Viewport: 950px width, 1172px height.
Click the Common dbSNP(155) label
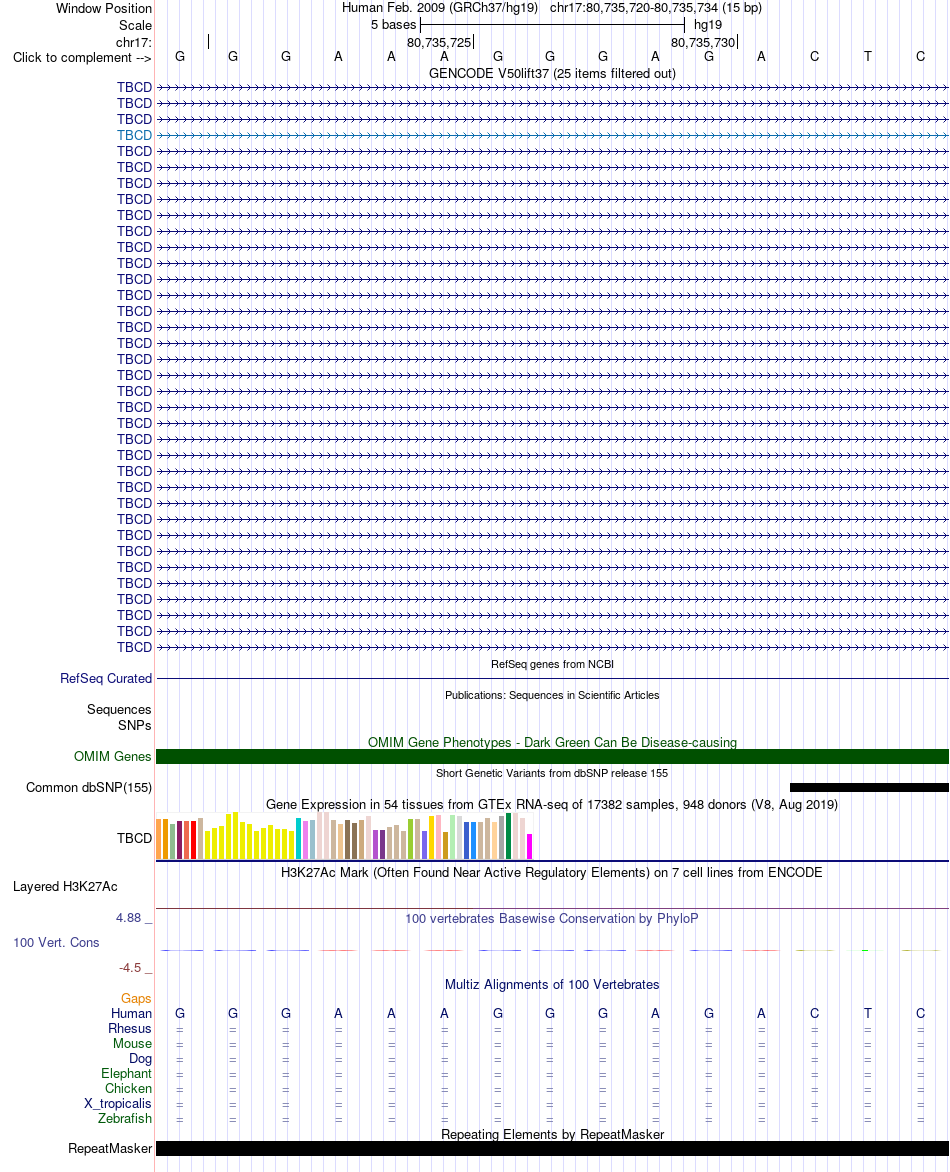coord(89,788)
